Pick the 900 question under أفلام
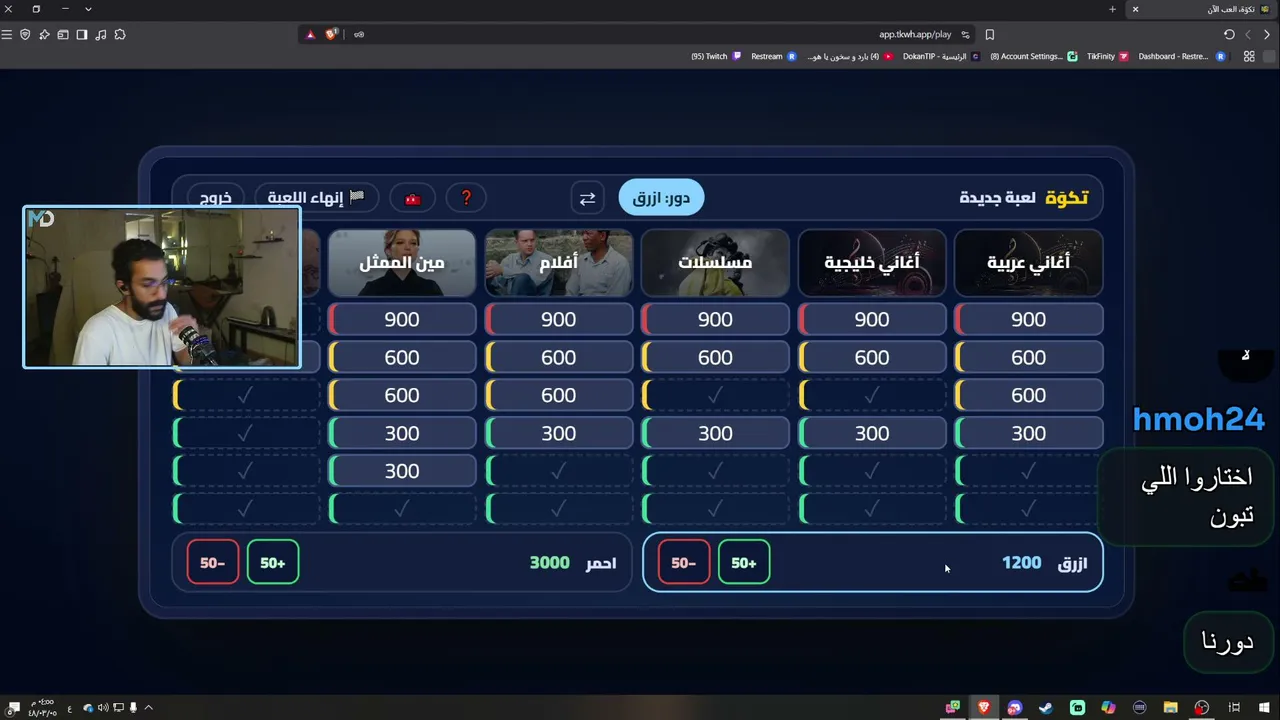The image size is (1280, 720). tap(558, 319)
